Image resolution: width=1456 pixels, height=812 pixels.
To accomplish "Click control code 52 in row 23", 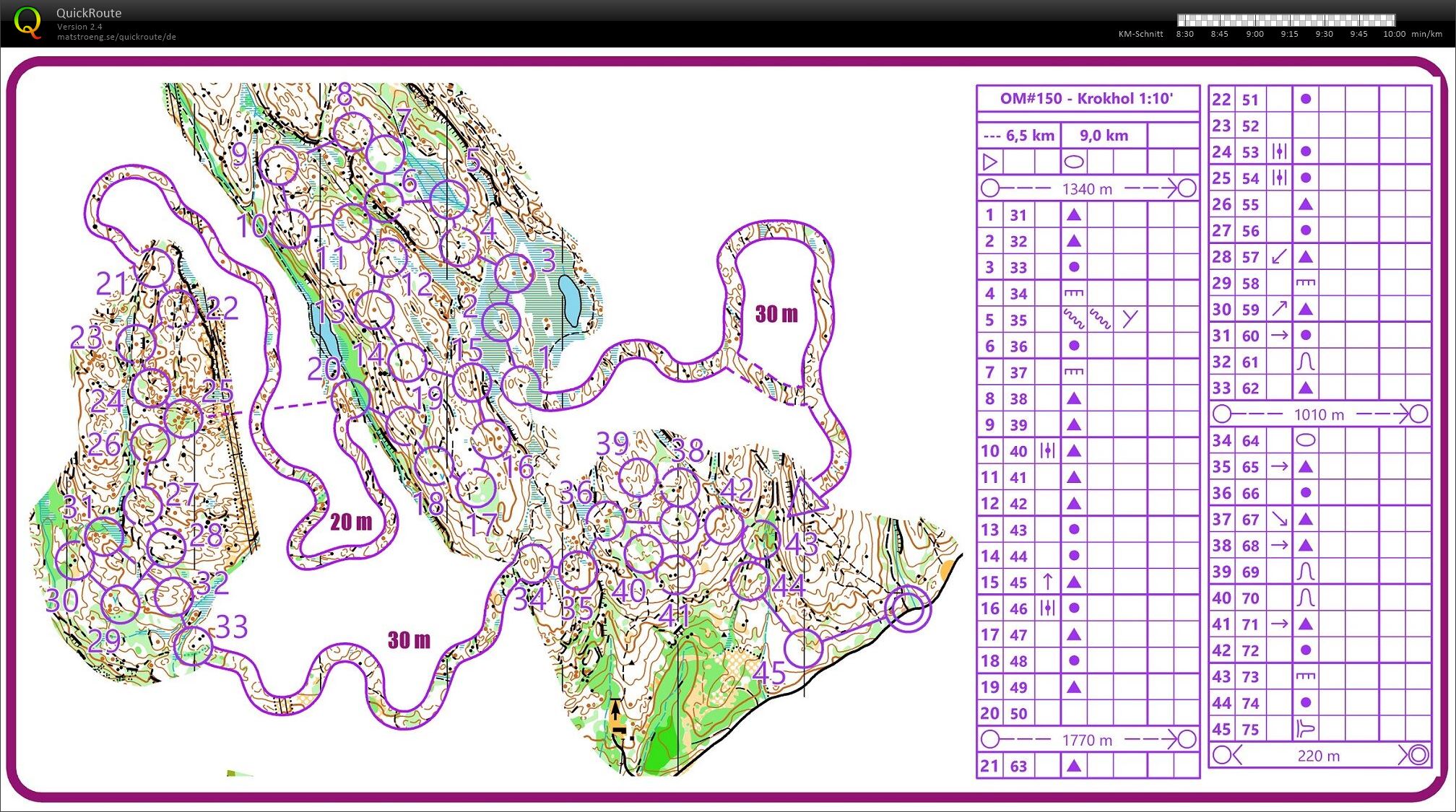I will [1251, 126].
